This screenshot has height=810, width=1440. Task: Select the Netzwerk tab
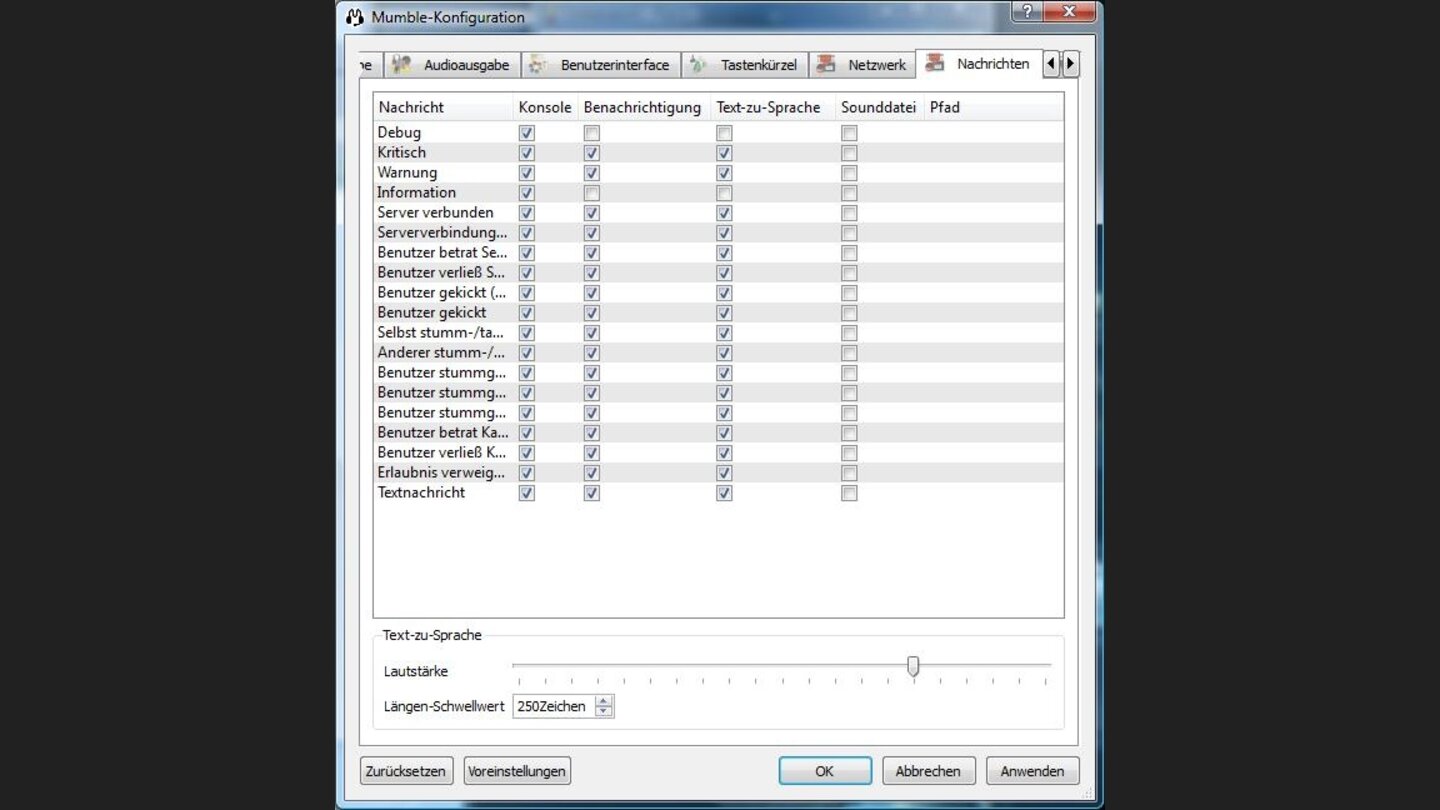point(862,65)
